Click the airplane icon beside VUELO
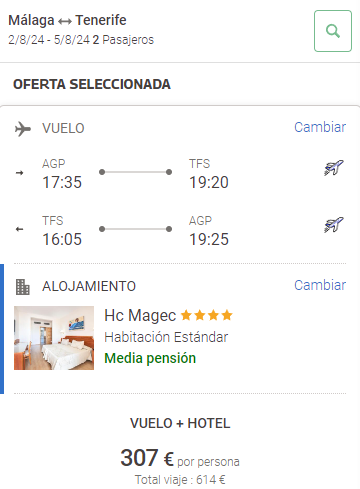Viewport: 360px width, 489px height. [x=23, y=129]
